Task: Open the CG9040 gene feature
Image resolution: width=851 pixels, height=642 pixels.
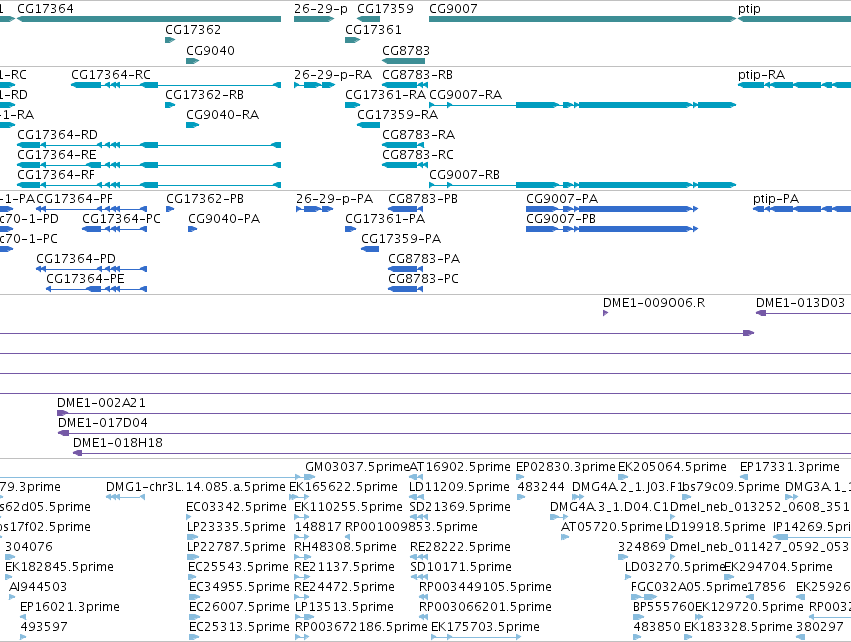Action: (x=193, y=61)
